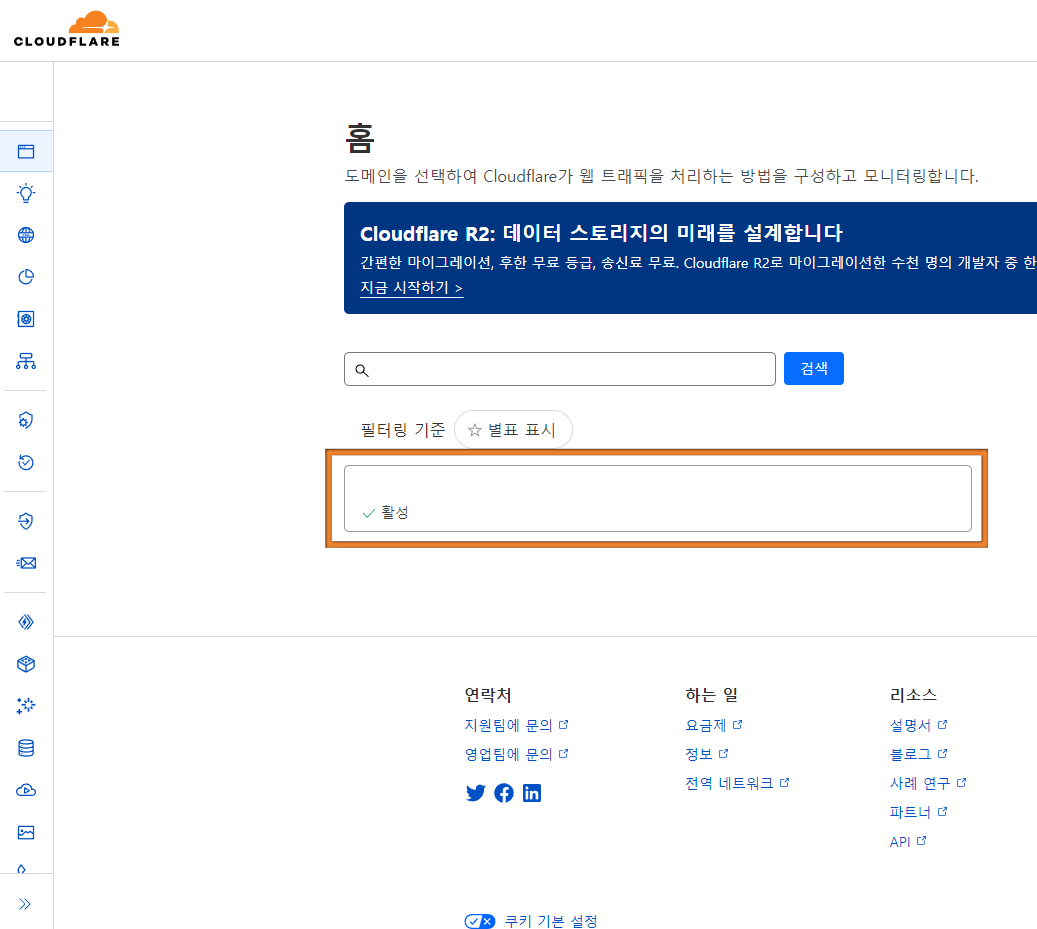Open Cloudflare's Twitter page icon
1037x929 pixels.
pyautogui.click(x=476, y=793)
